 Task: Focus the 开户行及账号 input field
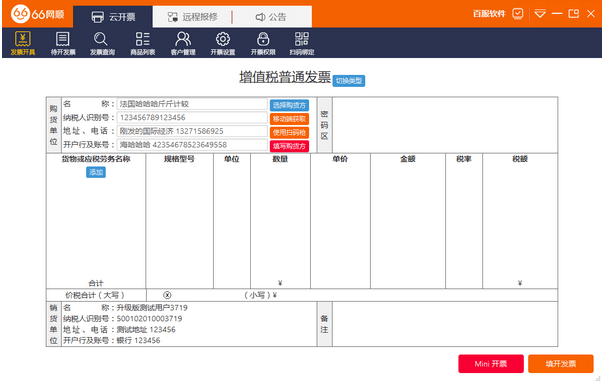[192, 145]
